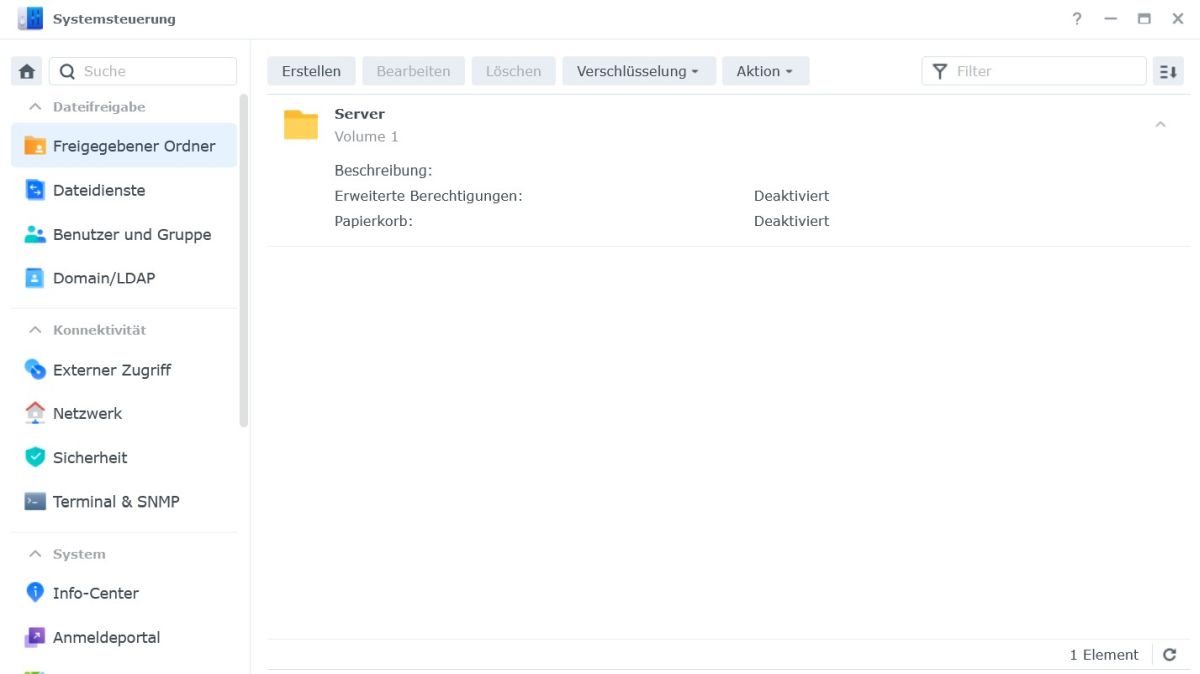Screen dimensions: 1200x674
Task: Select the Server folder name
Action: [359, 114]
